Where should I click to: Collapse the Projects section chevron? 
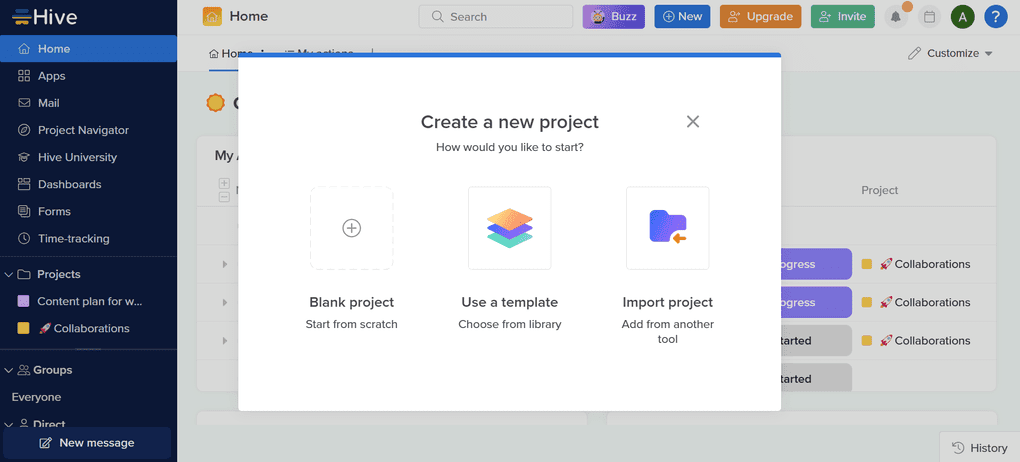point(8,275)
